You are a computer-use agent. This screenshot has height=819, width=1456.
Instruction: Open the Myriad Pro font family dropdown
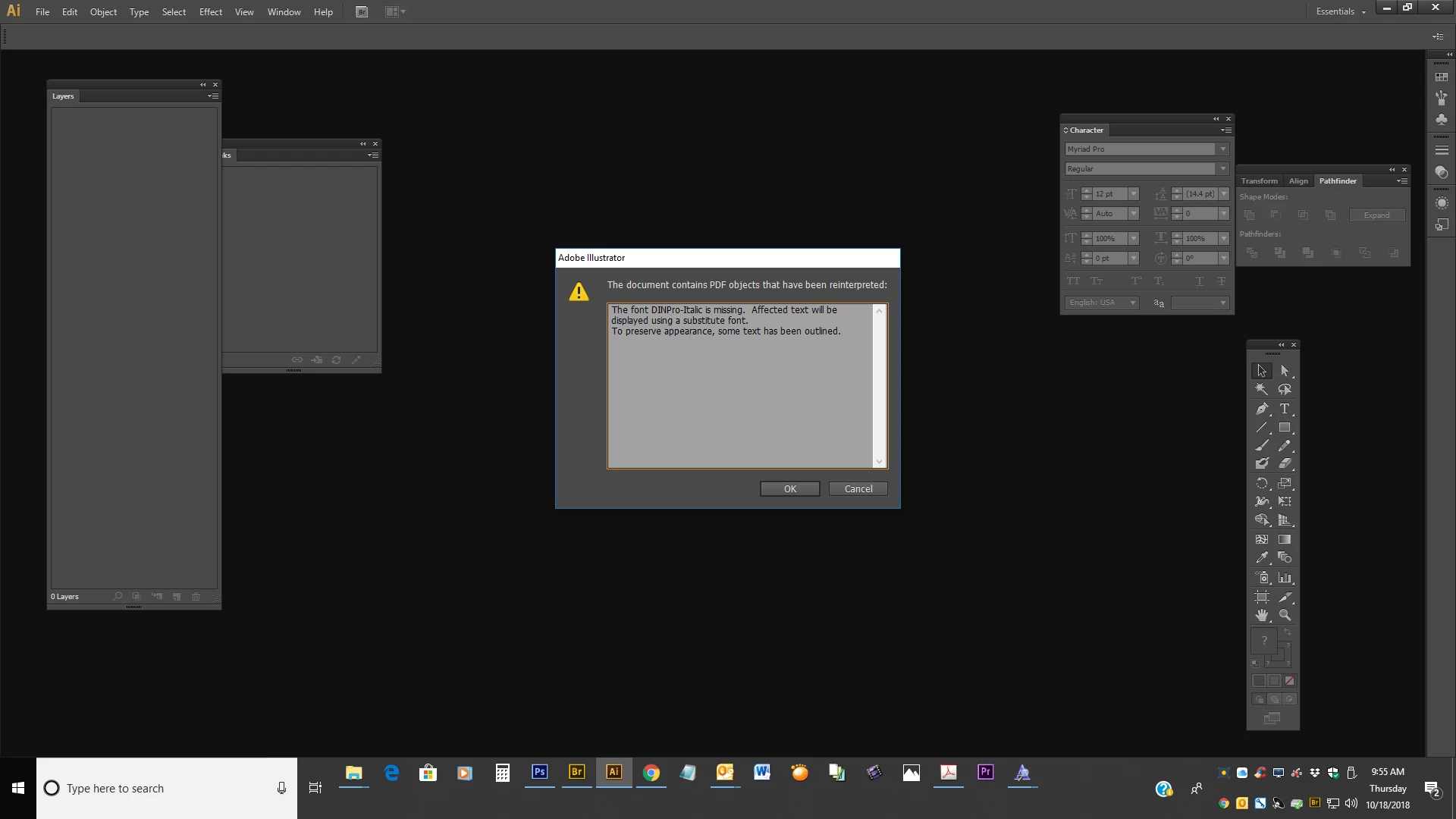tap(1222, 149)
